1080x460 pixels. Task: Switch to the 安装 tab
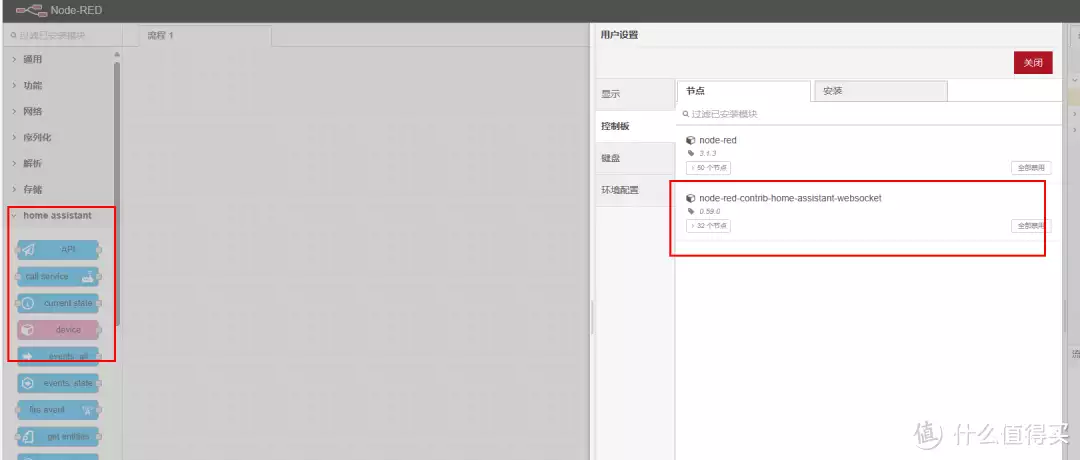pyautogui.click(x=880, y=92)
